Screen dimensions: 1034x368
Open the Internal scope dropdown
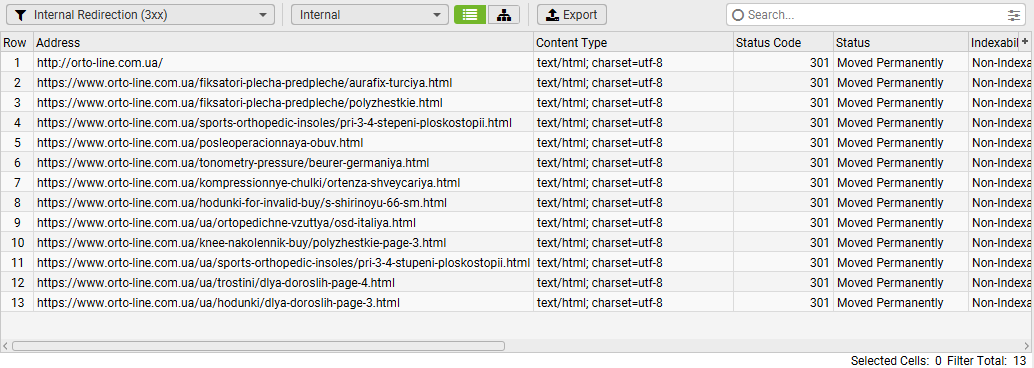[369, 15]
